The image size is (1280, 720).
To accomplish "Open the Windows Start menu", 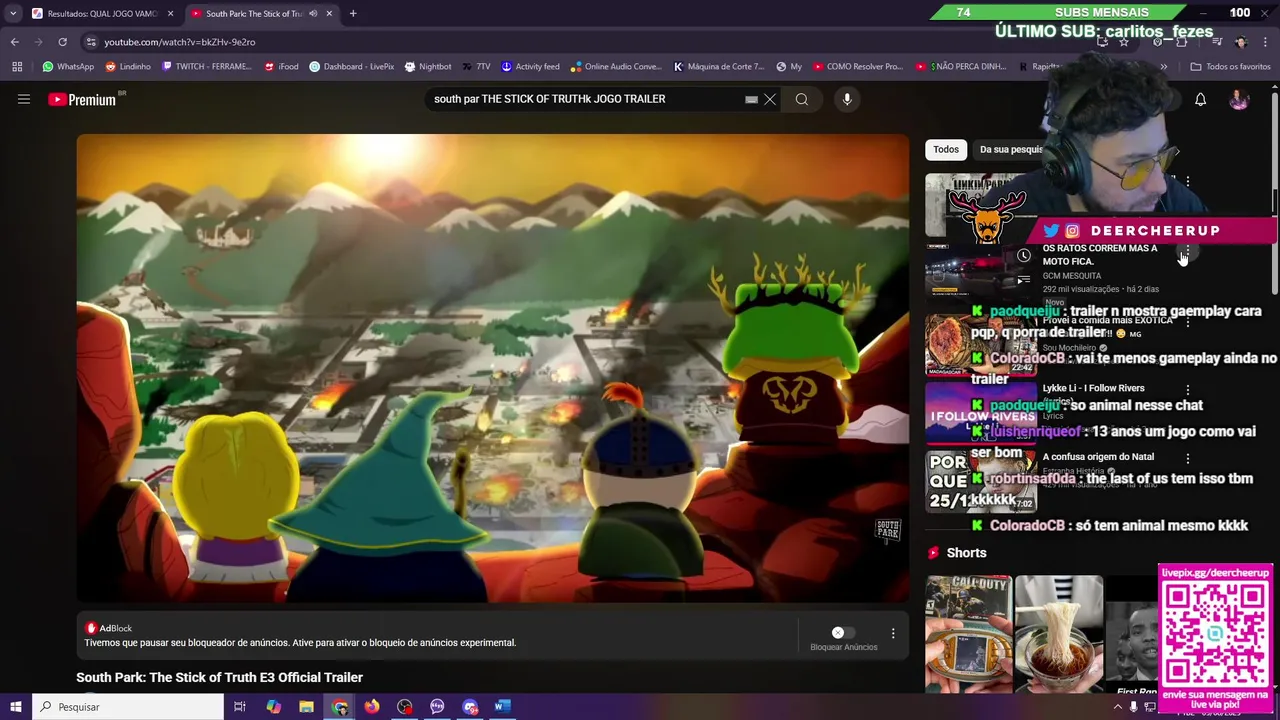I will 16,707.
